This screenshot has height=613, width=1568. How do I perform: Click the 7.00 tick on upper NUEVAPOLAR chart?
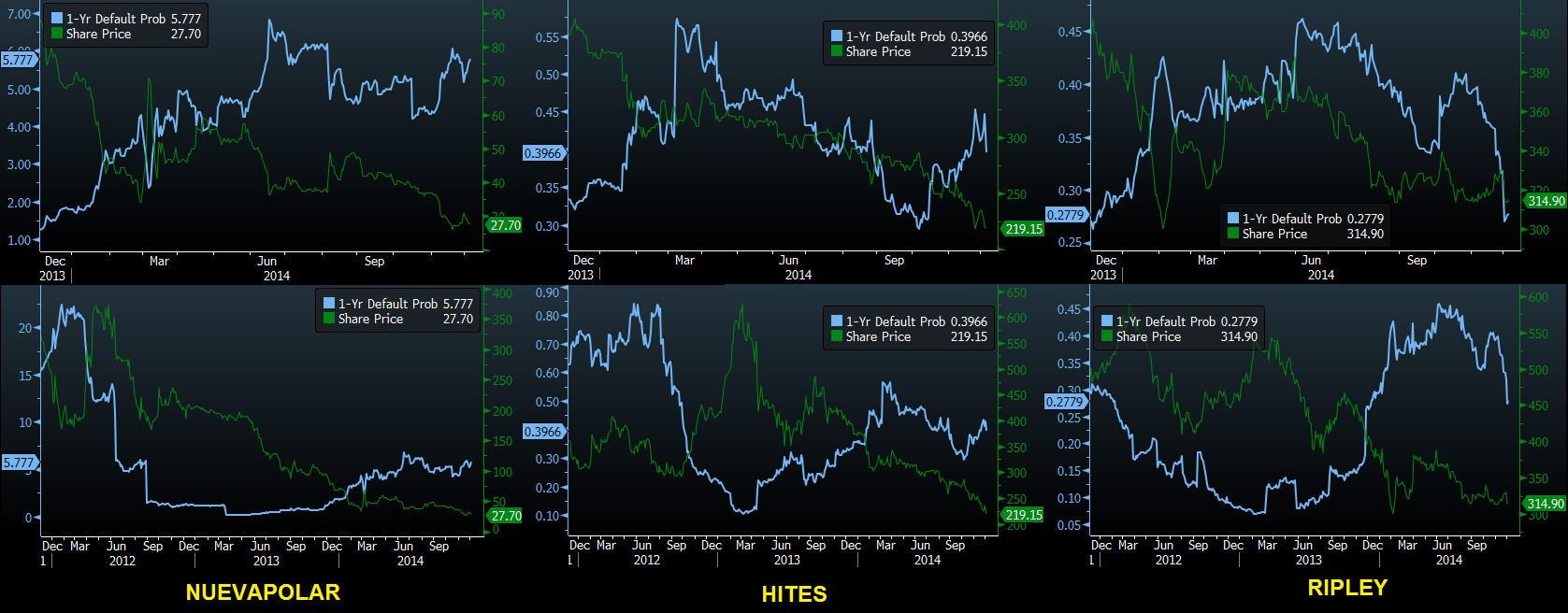click(x=19, y=14)
